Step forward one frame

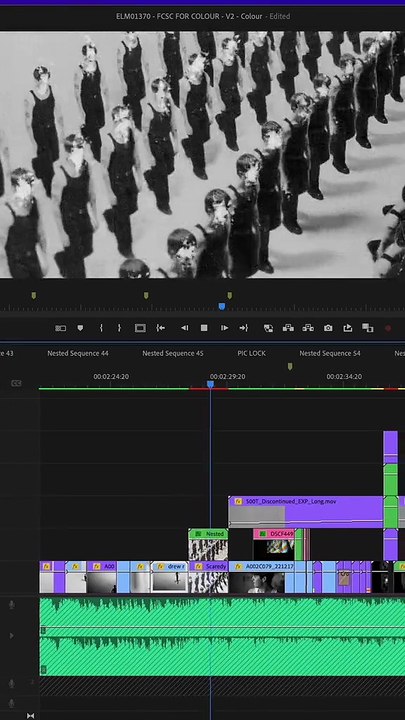tap(224, 328)
